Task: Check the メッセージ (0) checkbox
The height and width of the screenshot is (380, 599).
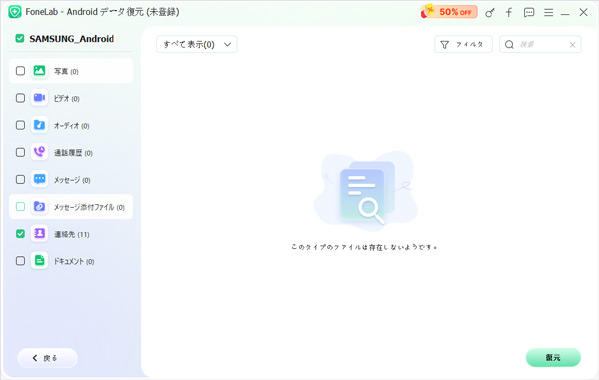Action: [x=20, y=179]
